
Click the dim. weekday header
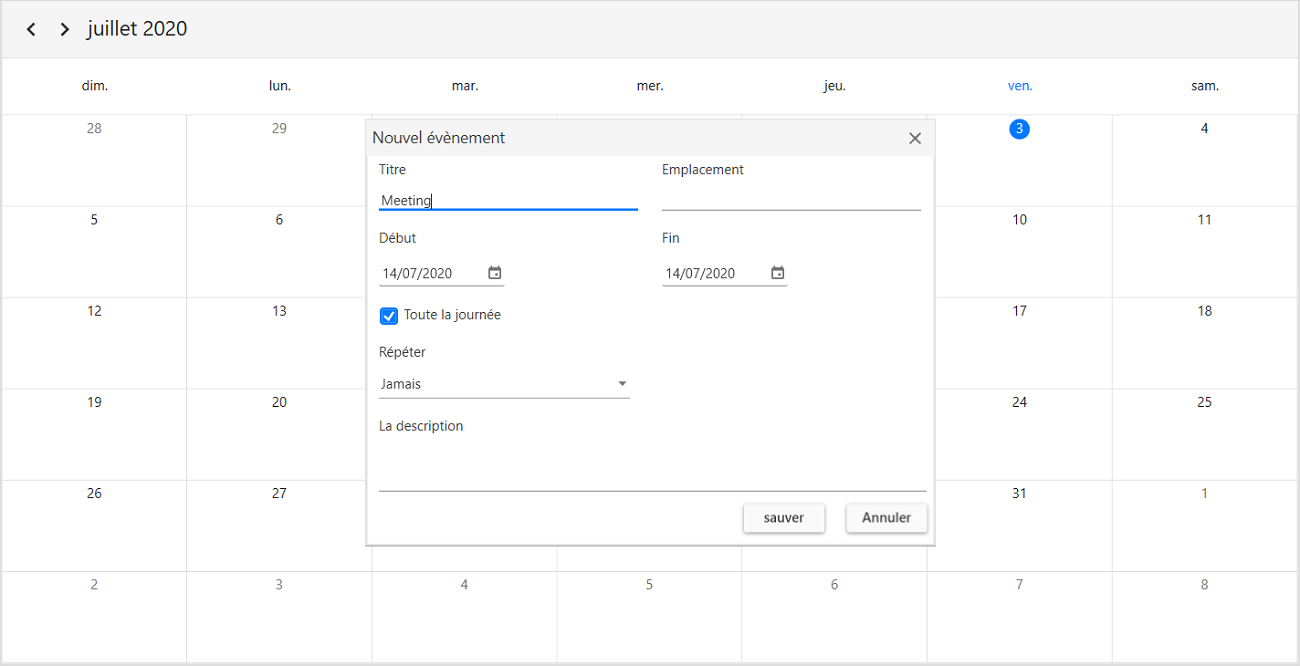pyautogui.click(x=95, y=86)
